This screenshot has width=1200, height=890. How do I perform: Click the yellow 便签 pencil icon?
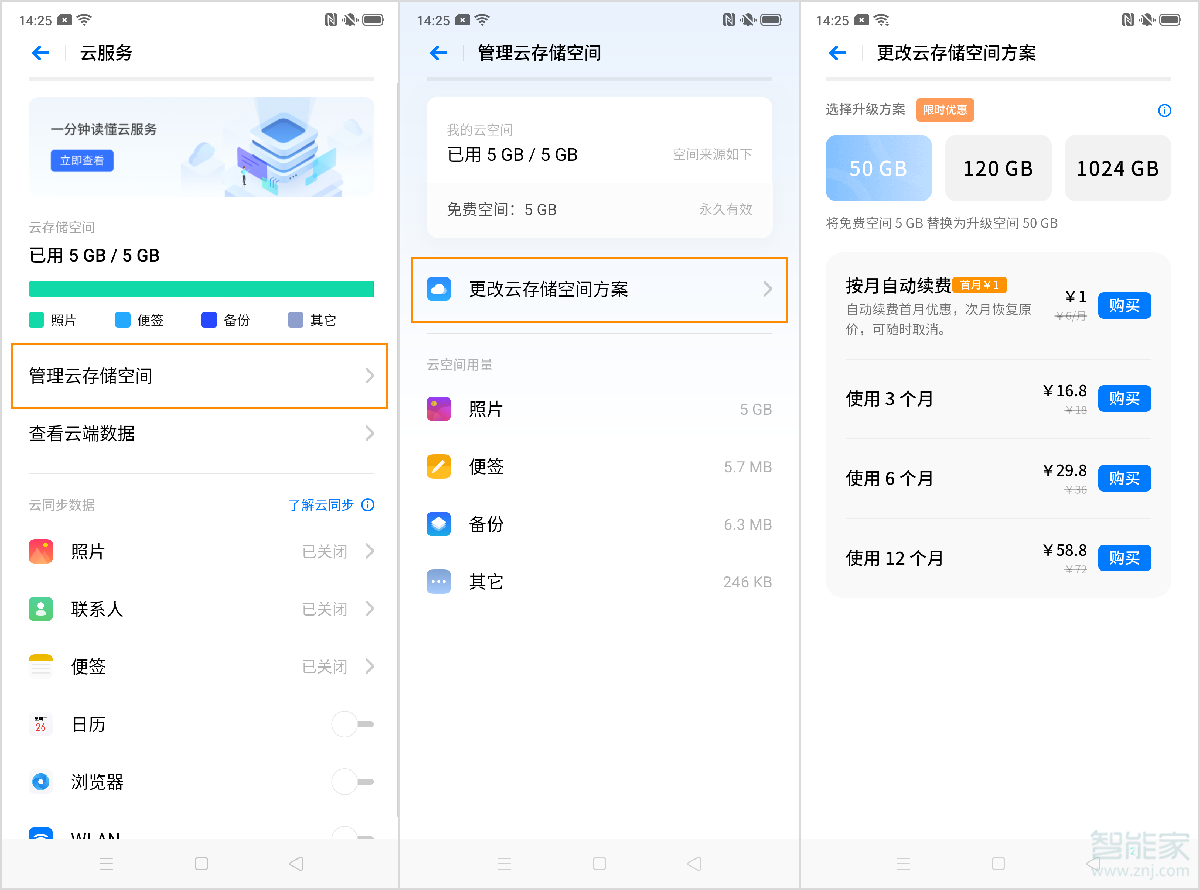pos(438,466)
